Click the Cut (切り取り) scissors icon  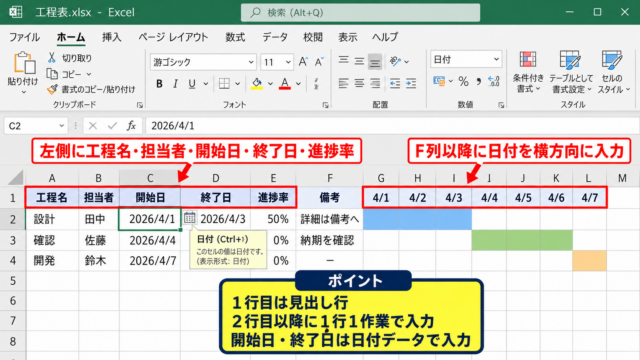52,58
